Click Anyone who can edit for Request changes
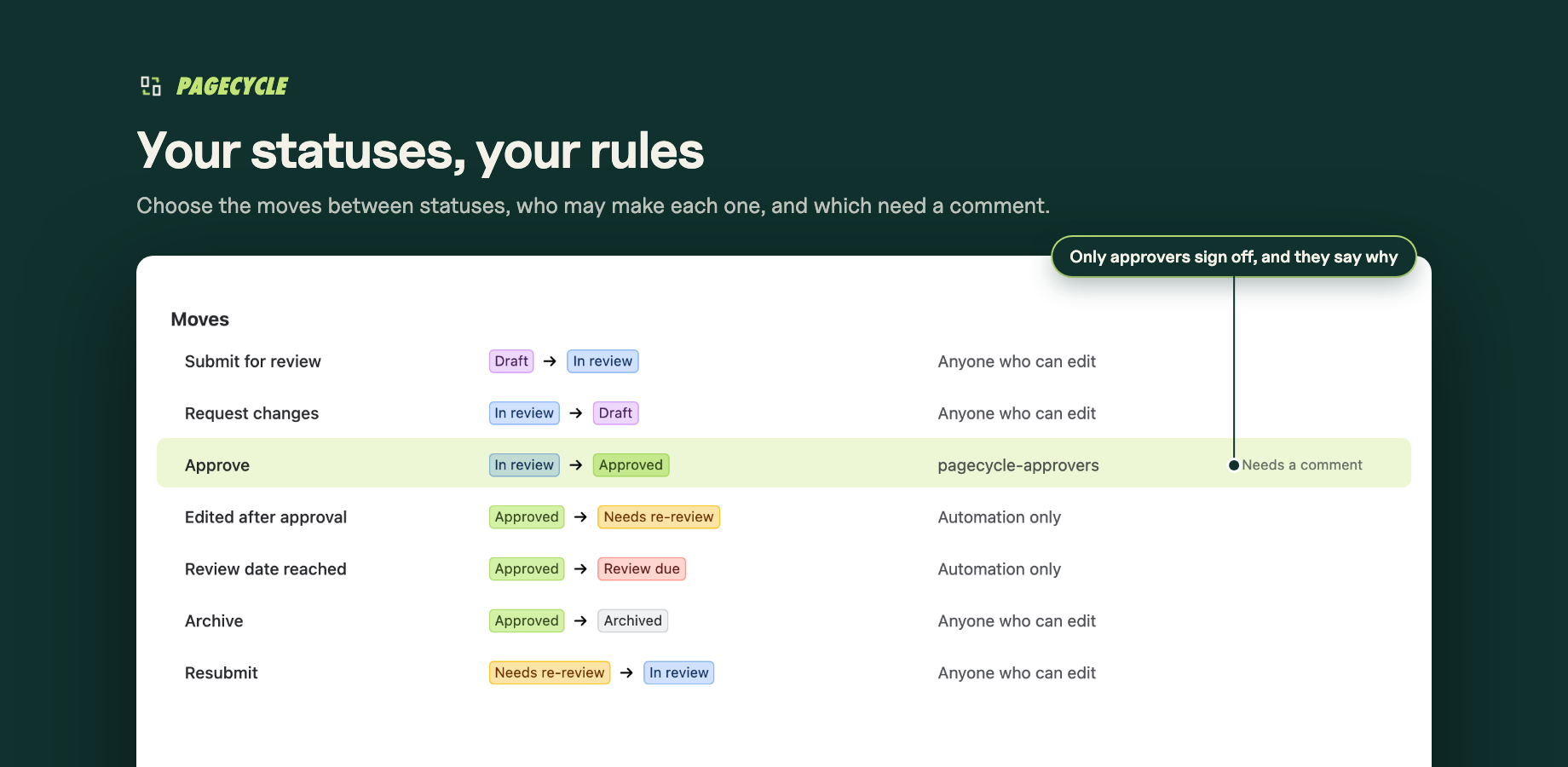Screen dimensions: 1568x767 click(1017, 413)
